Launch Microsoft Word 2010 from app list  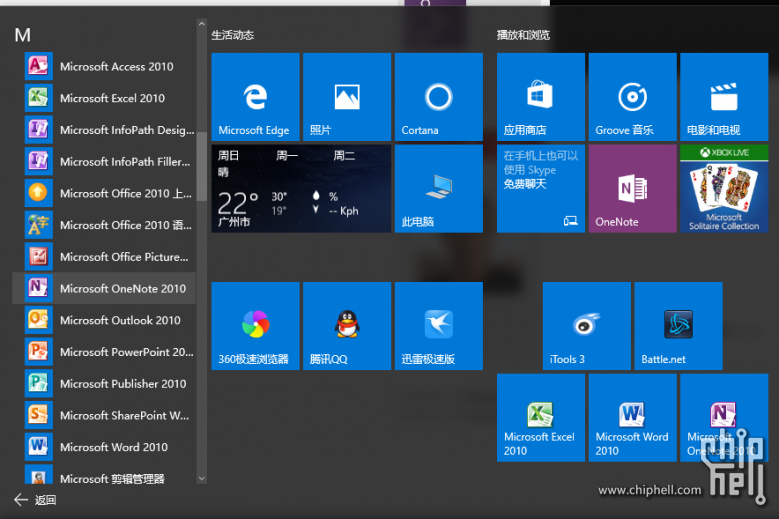104,447
